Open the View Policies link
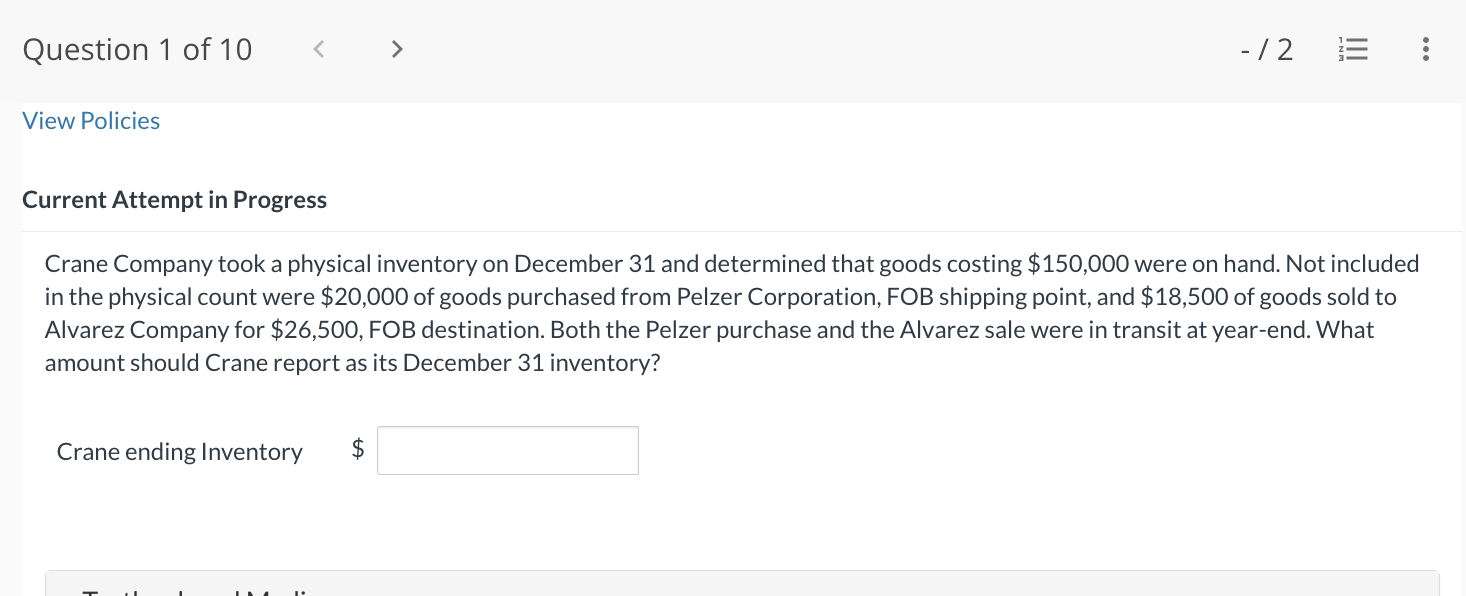This screenshot has width=1466, height=596. pyautogui.click(x=91, y=121)
